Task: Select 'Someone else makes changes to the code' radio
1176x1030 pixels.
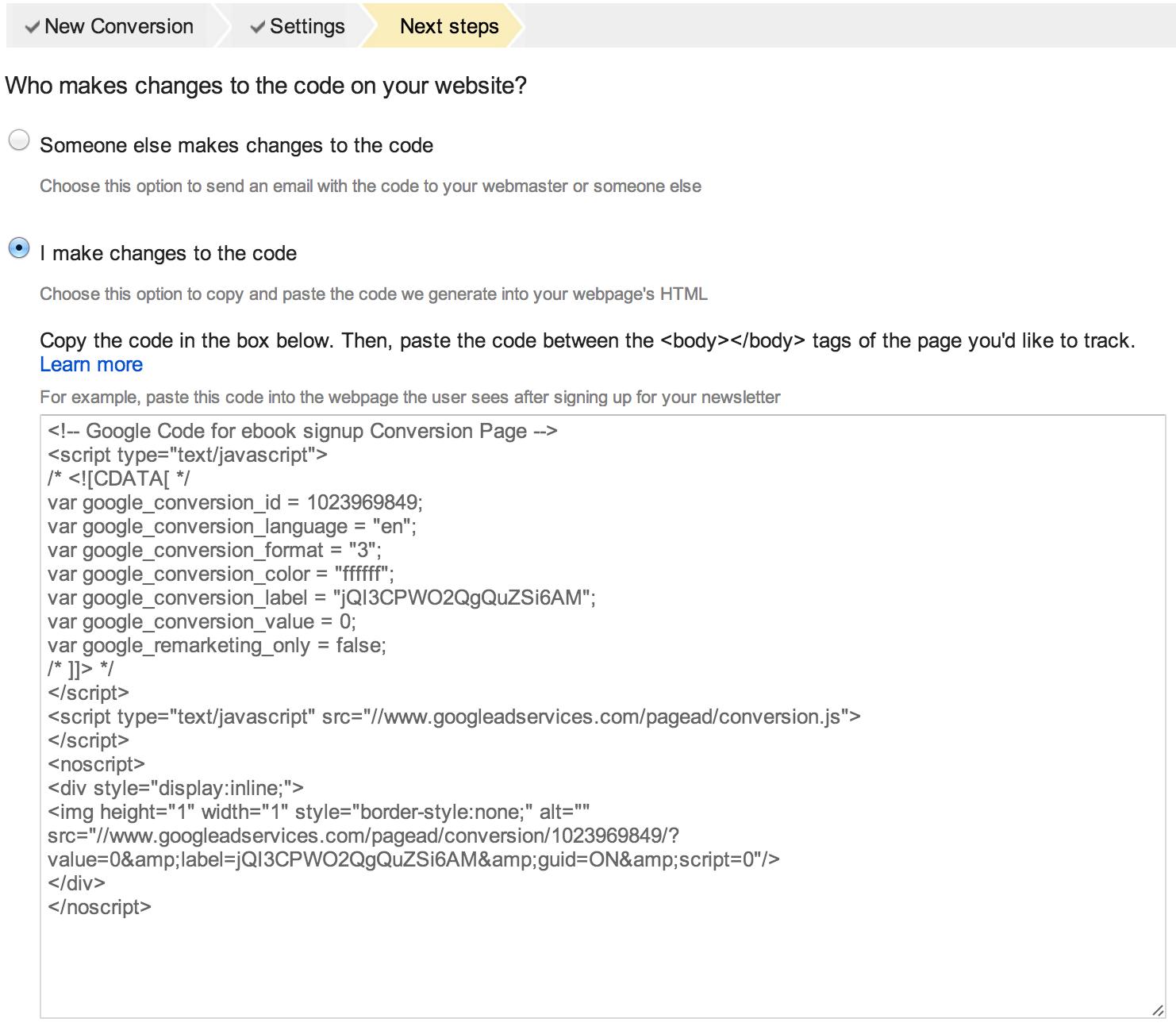Action: [x=19, y=140]
